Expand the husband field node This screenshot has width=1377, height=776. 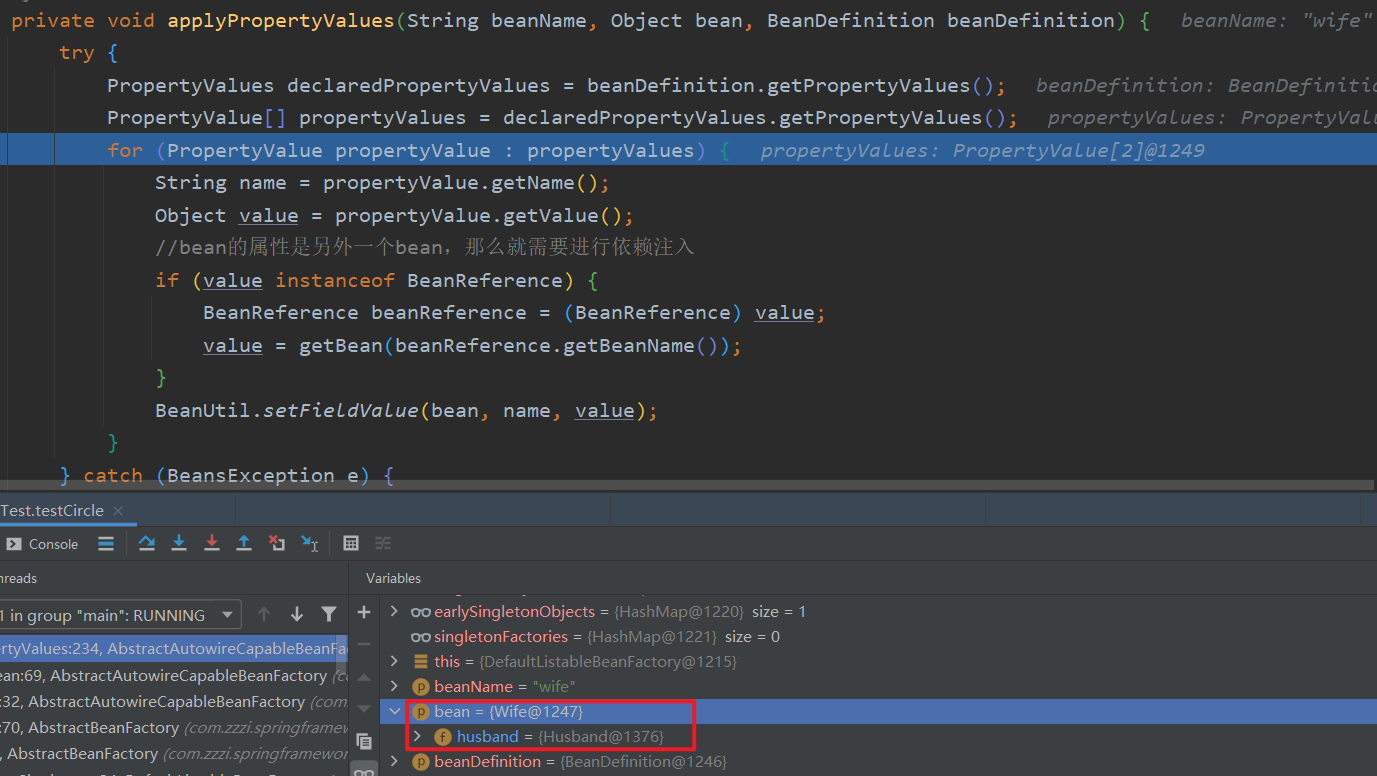tap(418, 737)
